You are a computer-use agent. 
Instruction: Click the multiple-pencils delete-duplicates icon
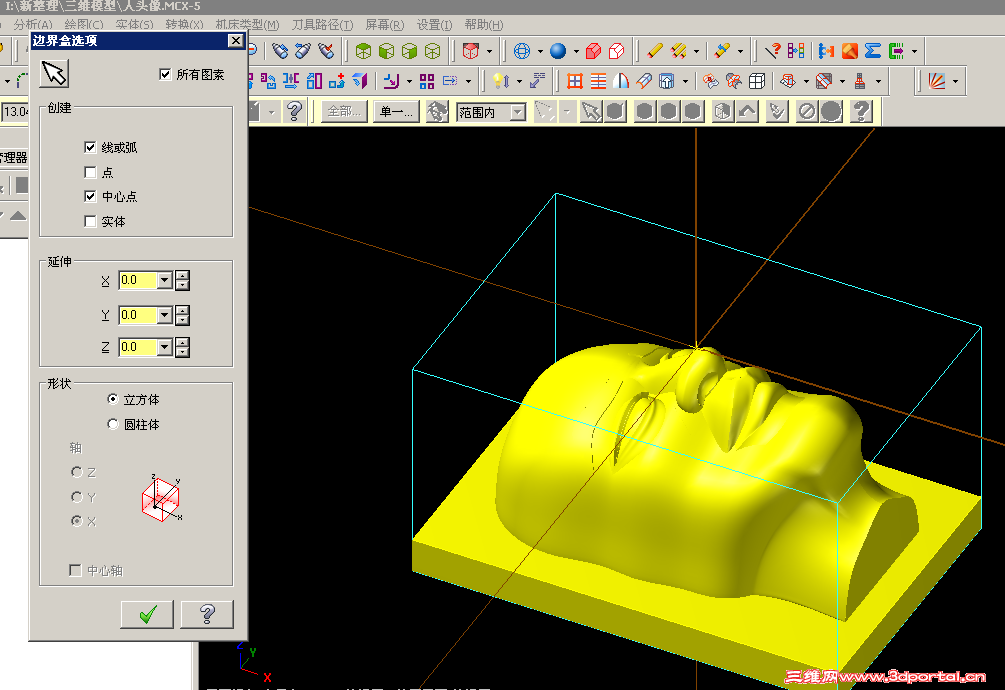click(x=679, y=51)
